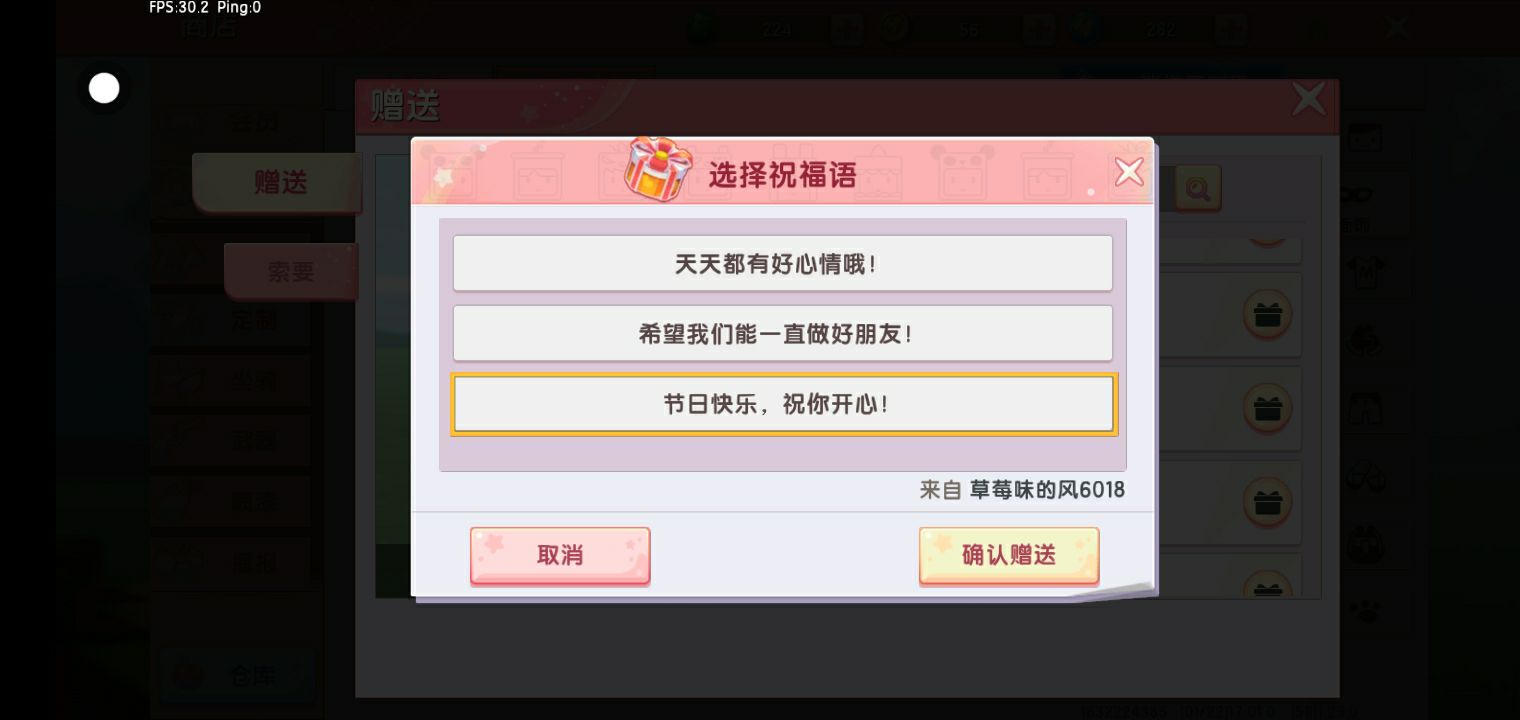Switch to the 赠送 tab
1520x720 pixels.
point(278,183)
